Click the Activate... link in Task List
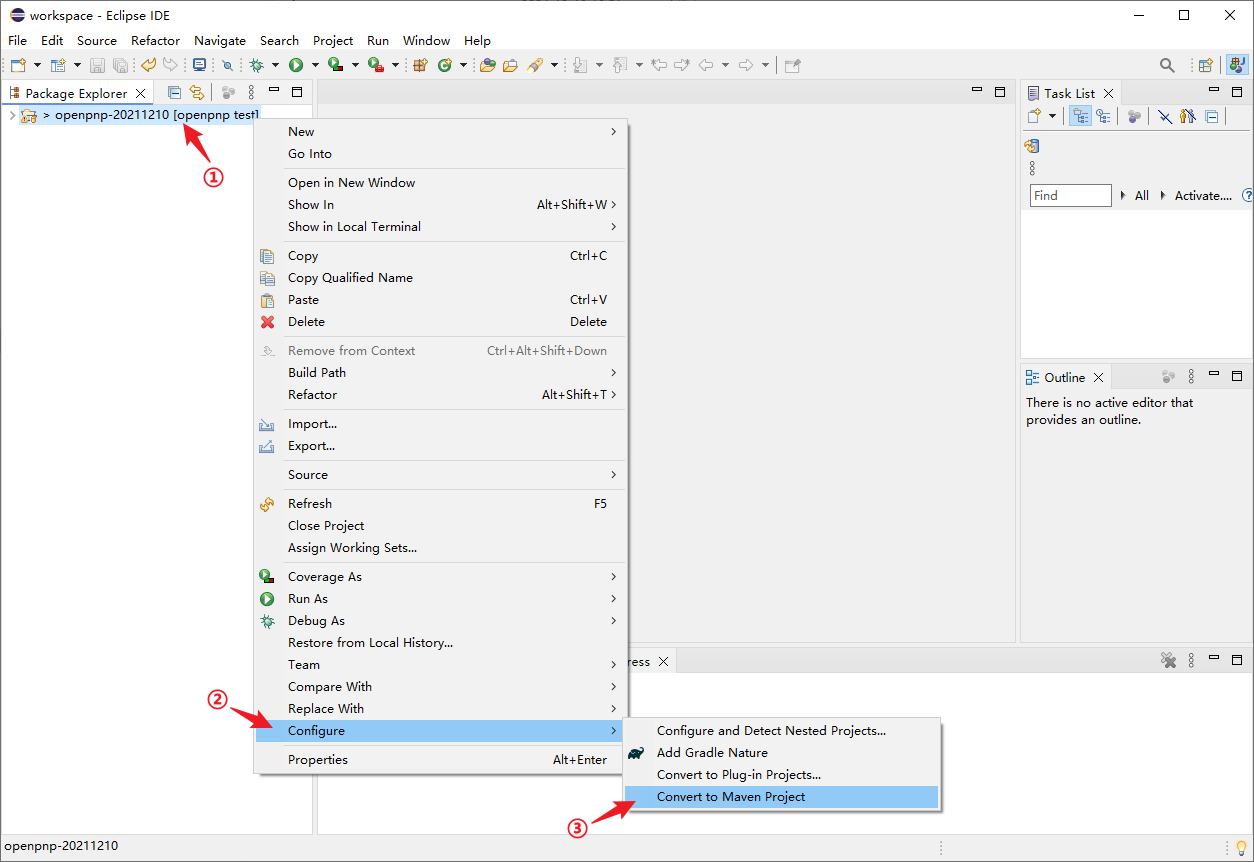The height and width of the screenshot is (862, 1254). [x=1202, y=196]
